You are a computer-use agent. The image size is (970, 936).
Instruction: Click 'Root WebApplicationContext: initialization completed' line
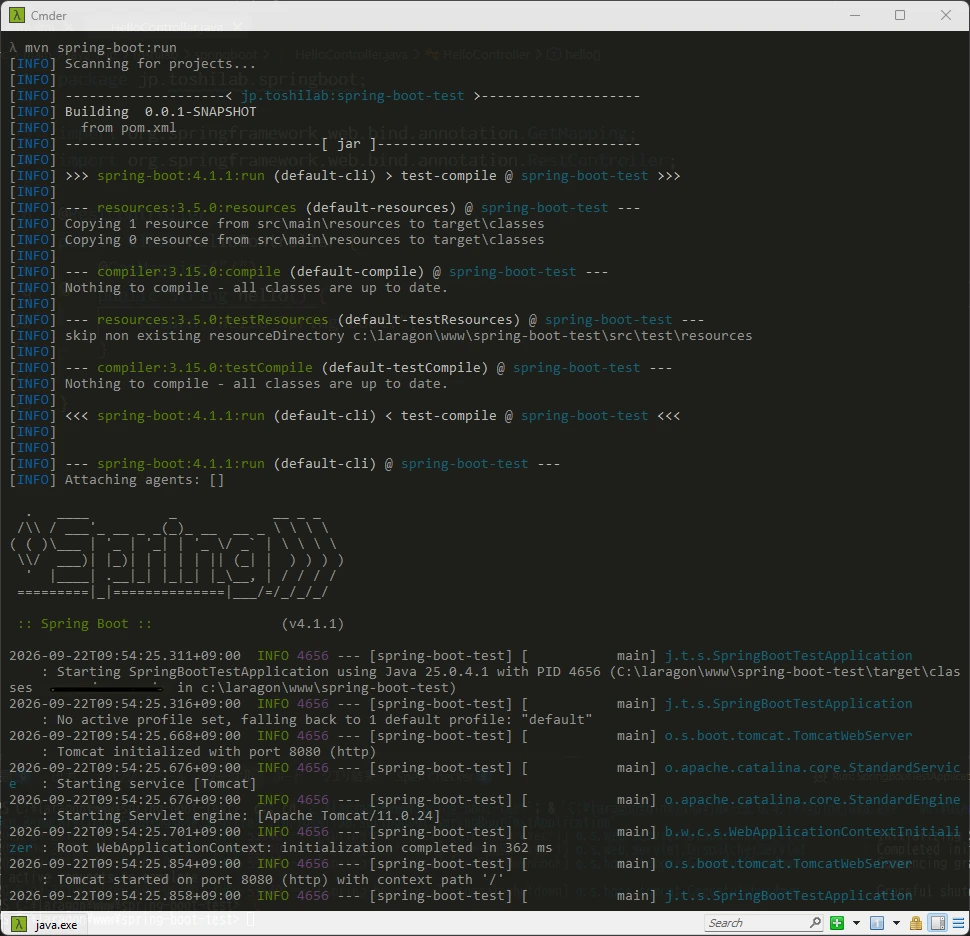[x=304, y=847]
